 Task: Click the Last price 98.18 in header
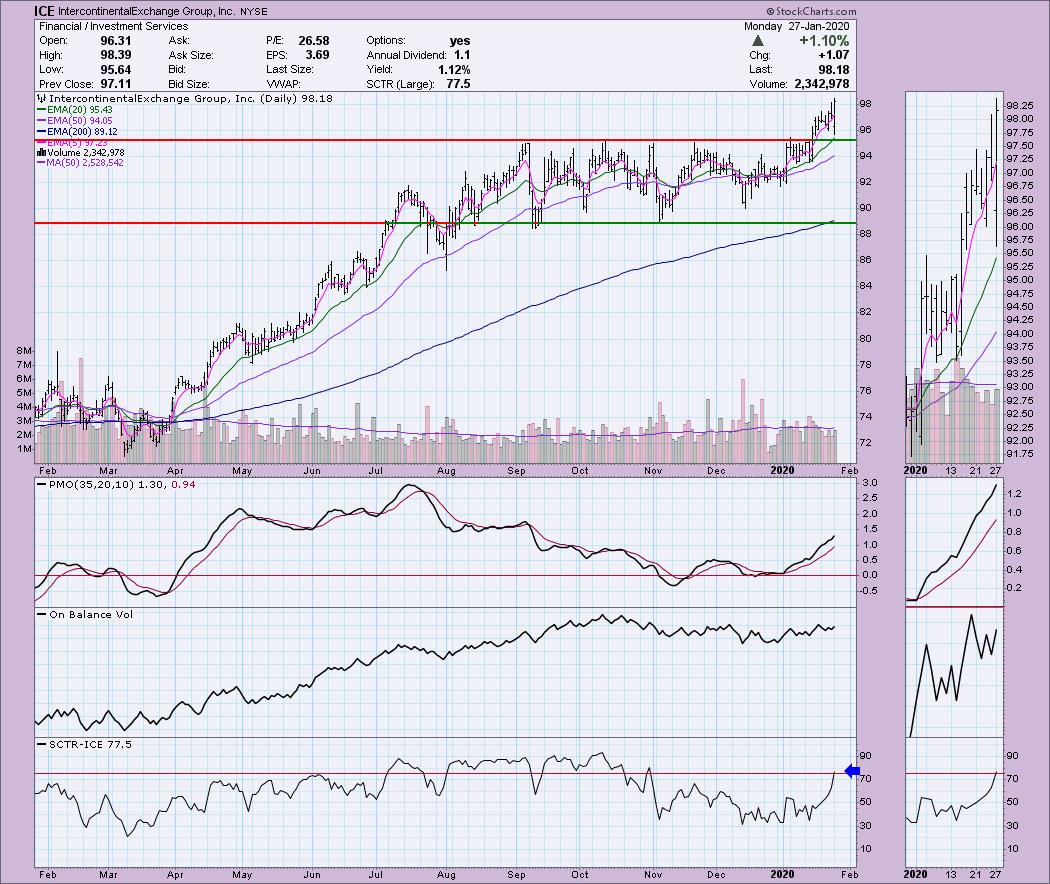[834, 70]
